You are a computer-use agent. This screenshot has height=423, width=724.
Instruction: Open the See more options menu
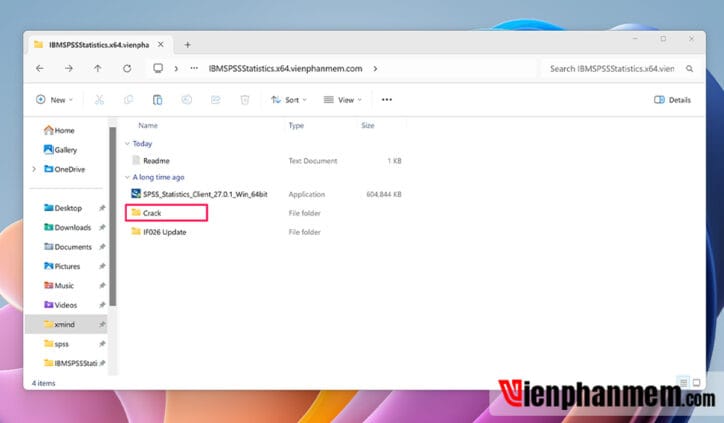(386, 100)
